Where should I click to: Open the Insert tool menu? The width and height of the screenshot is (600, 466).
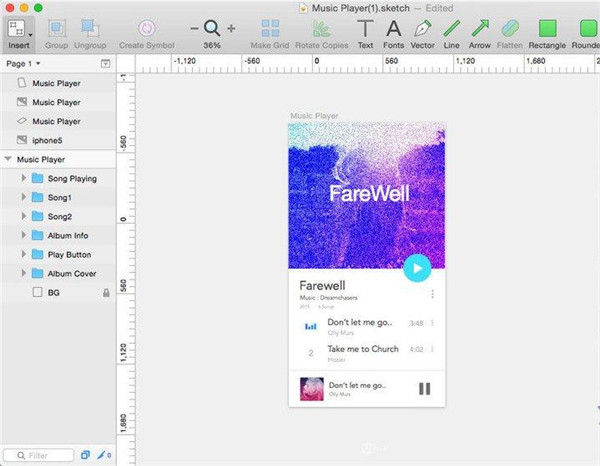(19, 29)
